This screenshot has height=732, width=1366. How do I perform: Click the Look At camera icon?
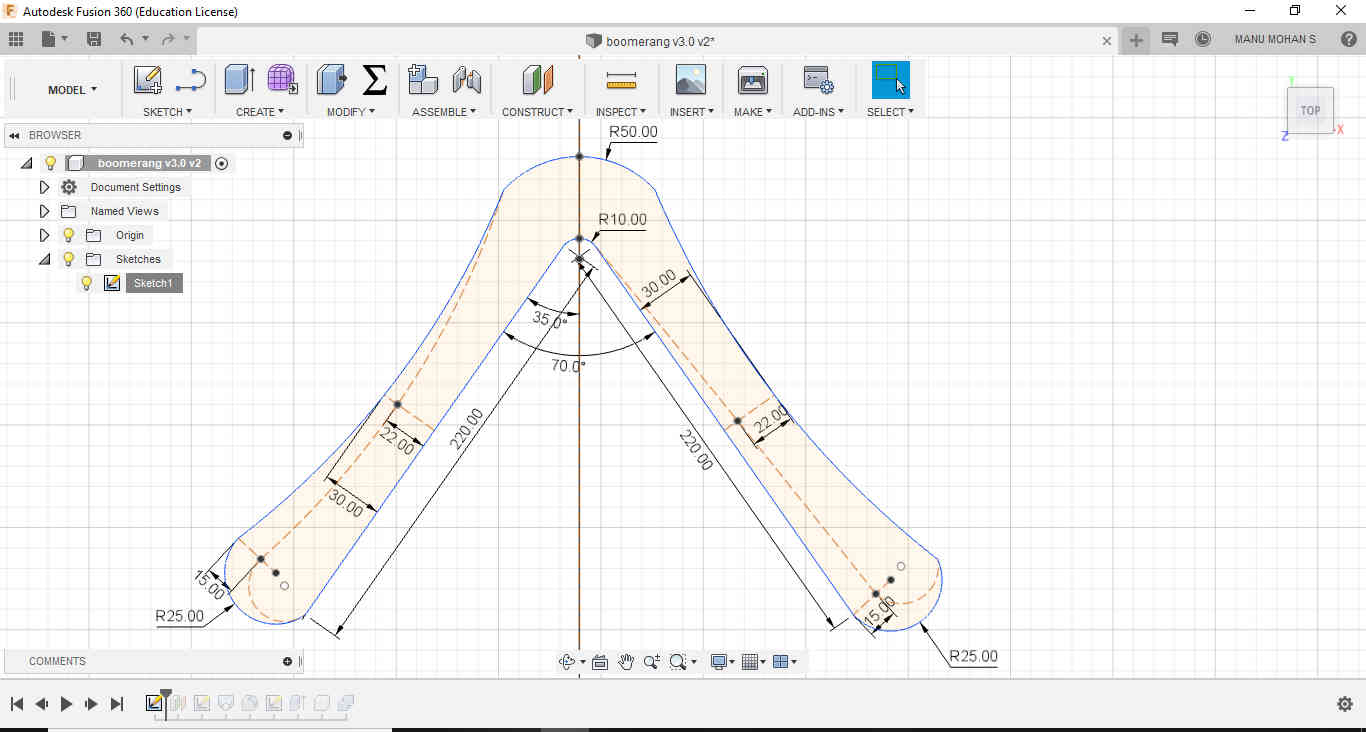point(600,662)
